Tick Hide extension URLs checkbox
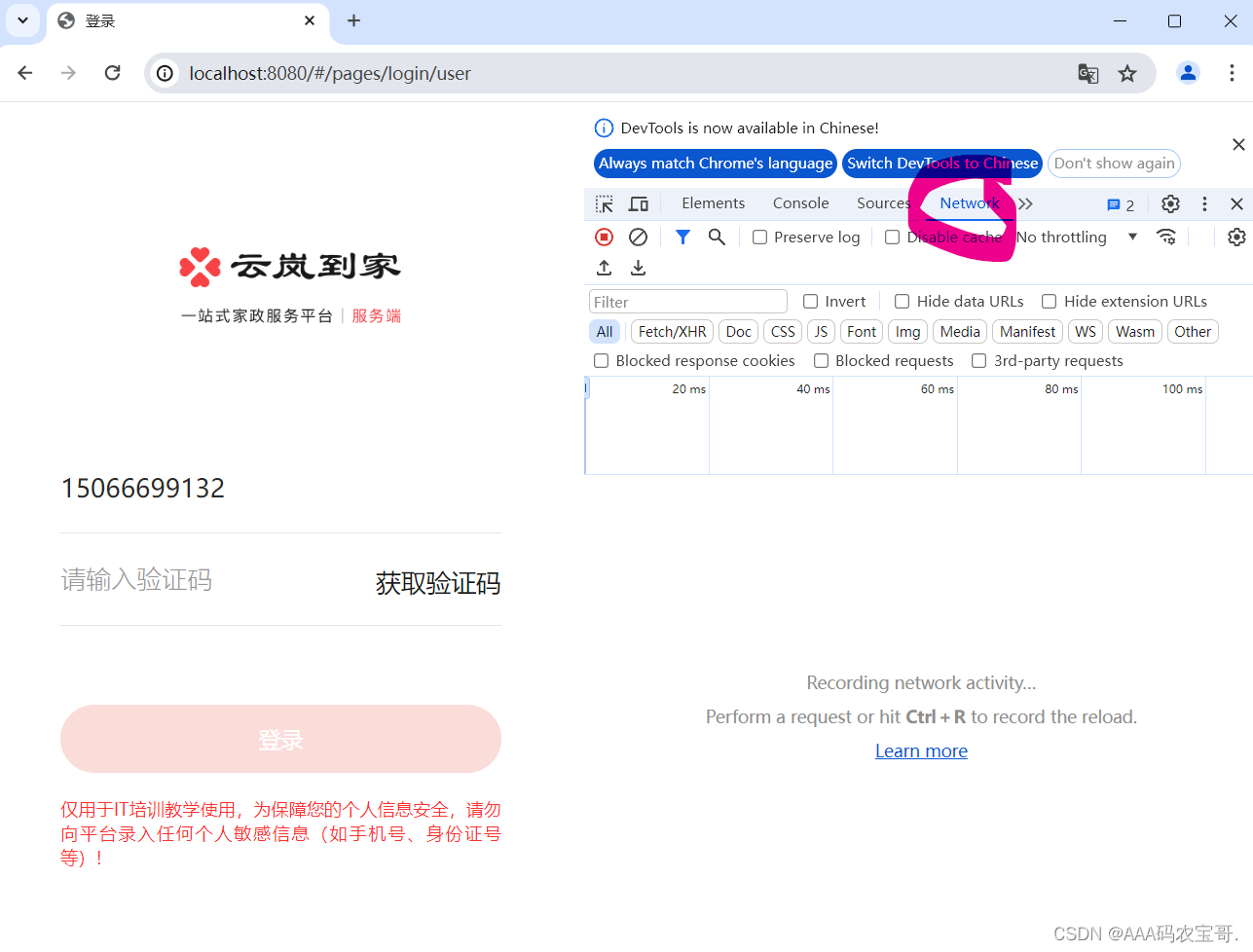 (x=1050, y=302)
